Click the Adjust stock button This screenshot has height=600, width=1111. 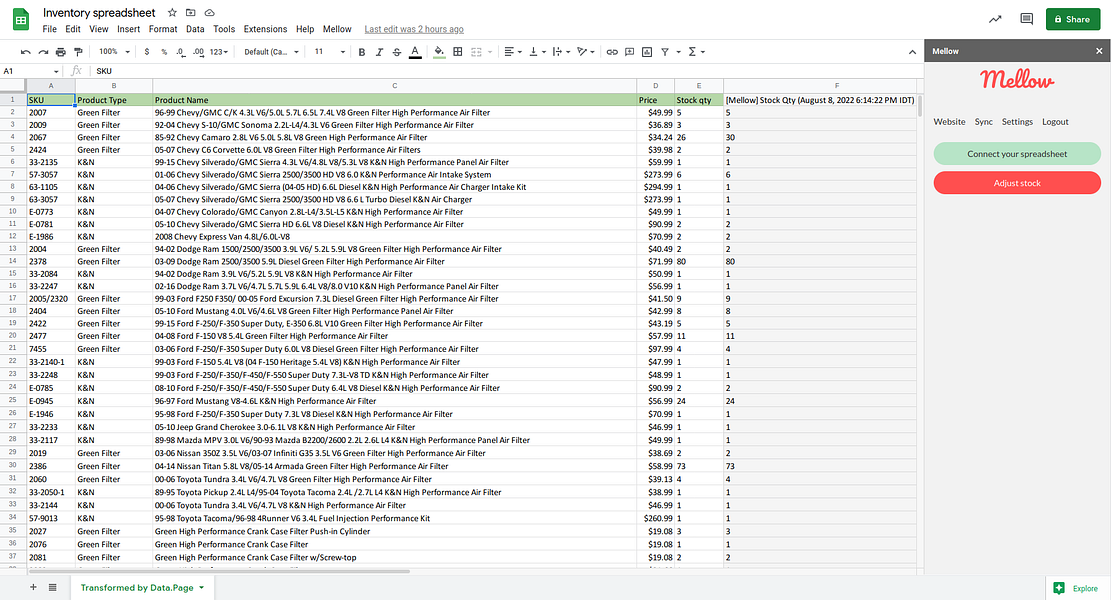pos(1017,183)
